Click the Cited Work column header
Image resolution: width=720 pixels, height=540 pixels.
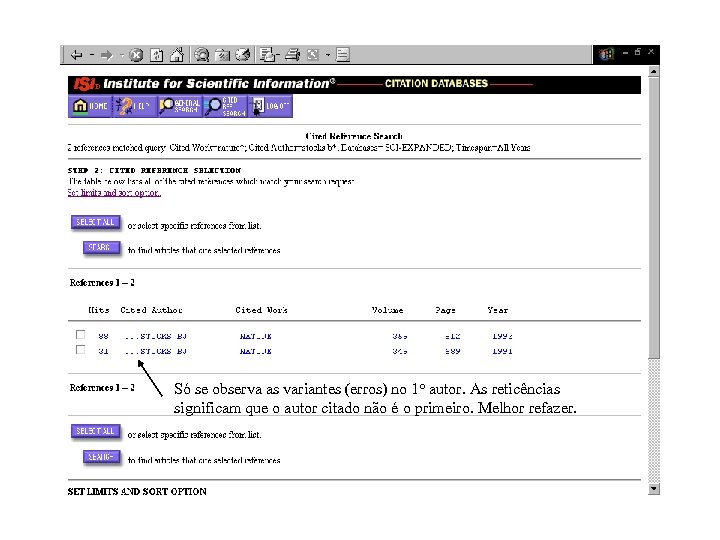tap(261, 310)
